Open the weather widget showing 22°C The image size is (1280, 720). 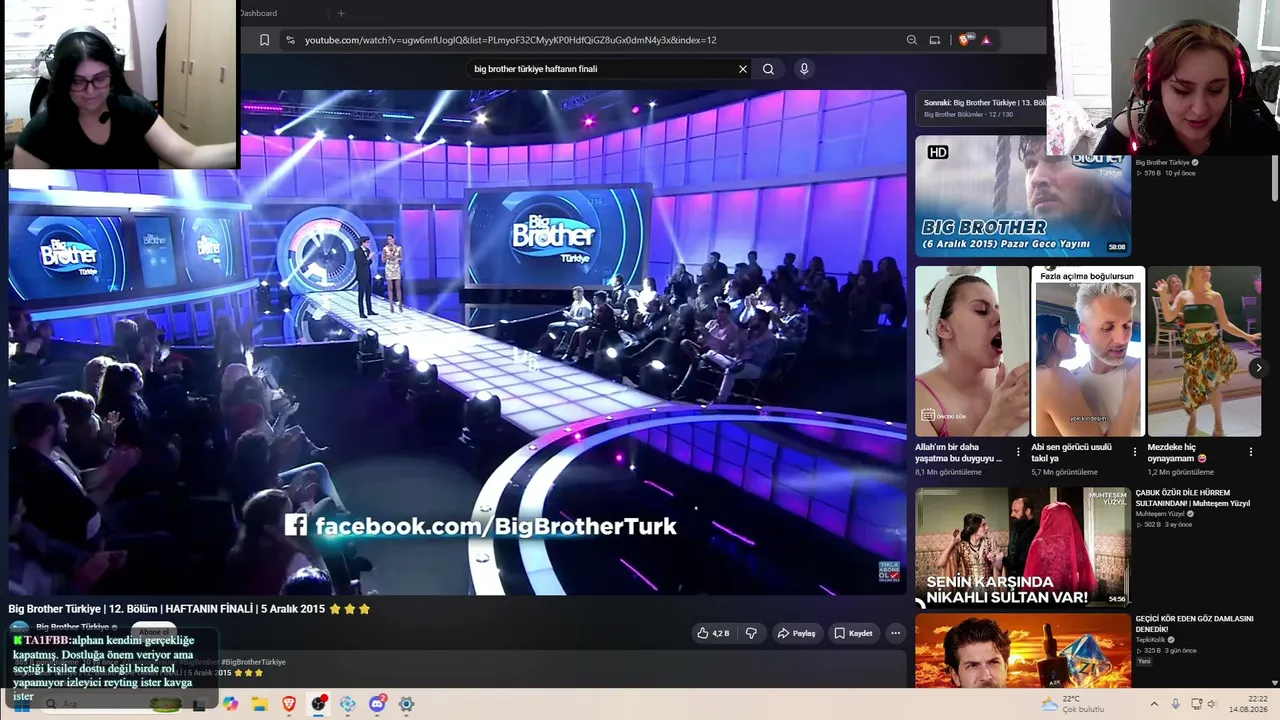coord(1073,704)
